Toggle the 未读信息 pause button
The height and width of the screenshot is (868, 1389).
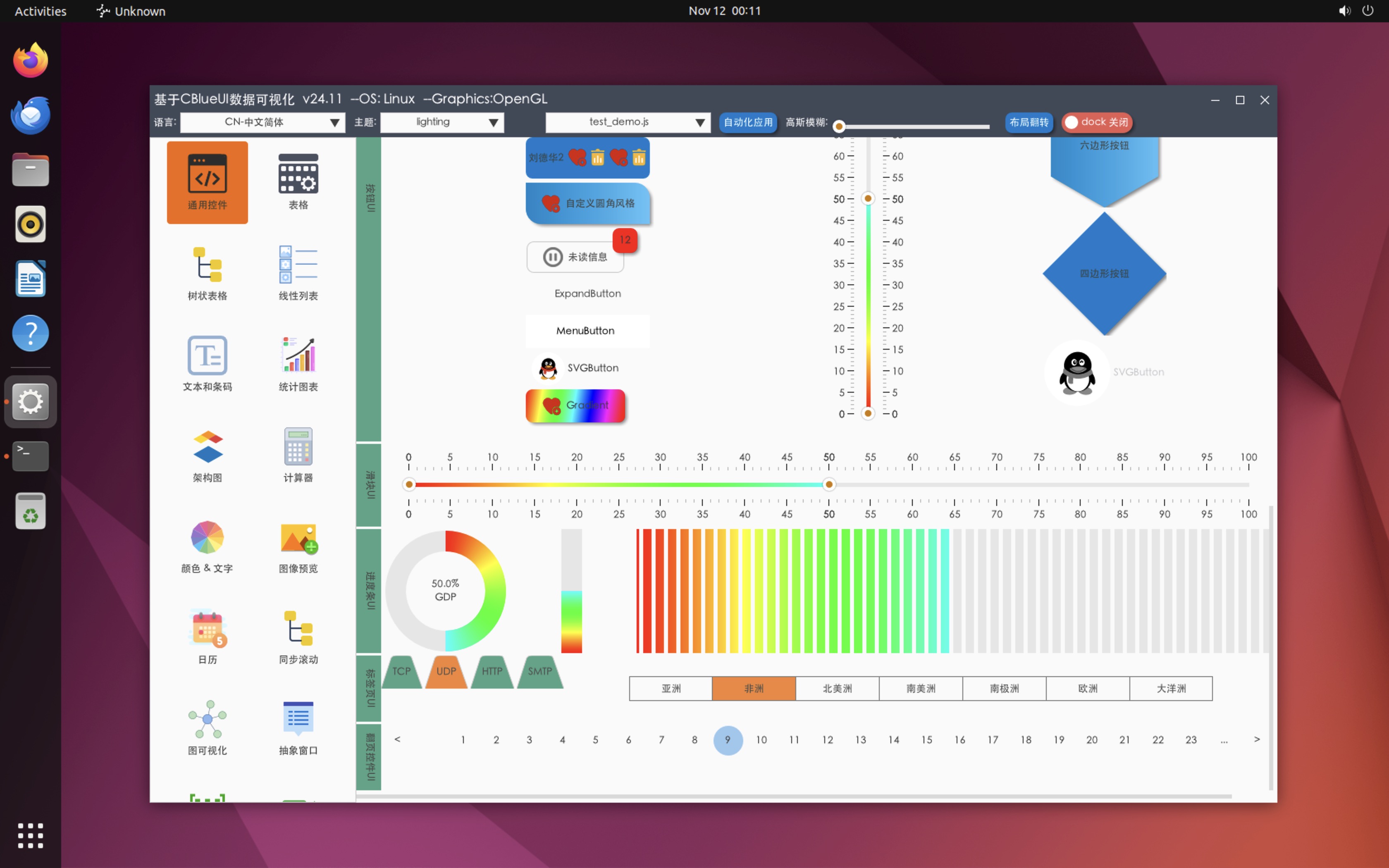pyautogui.click(x=575, y=257)
